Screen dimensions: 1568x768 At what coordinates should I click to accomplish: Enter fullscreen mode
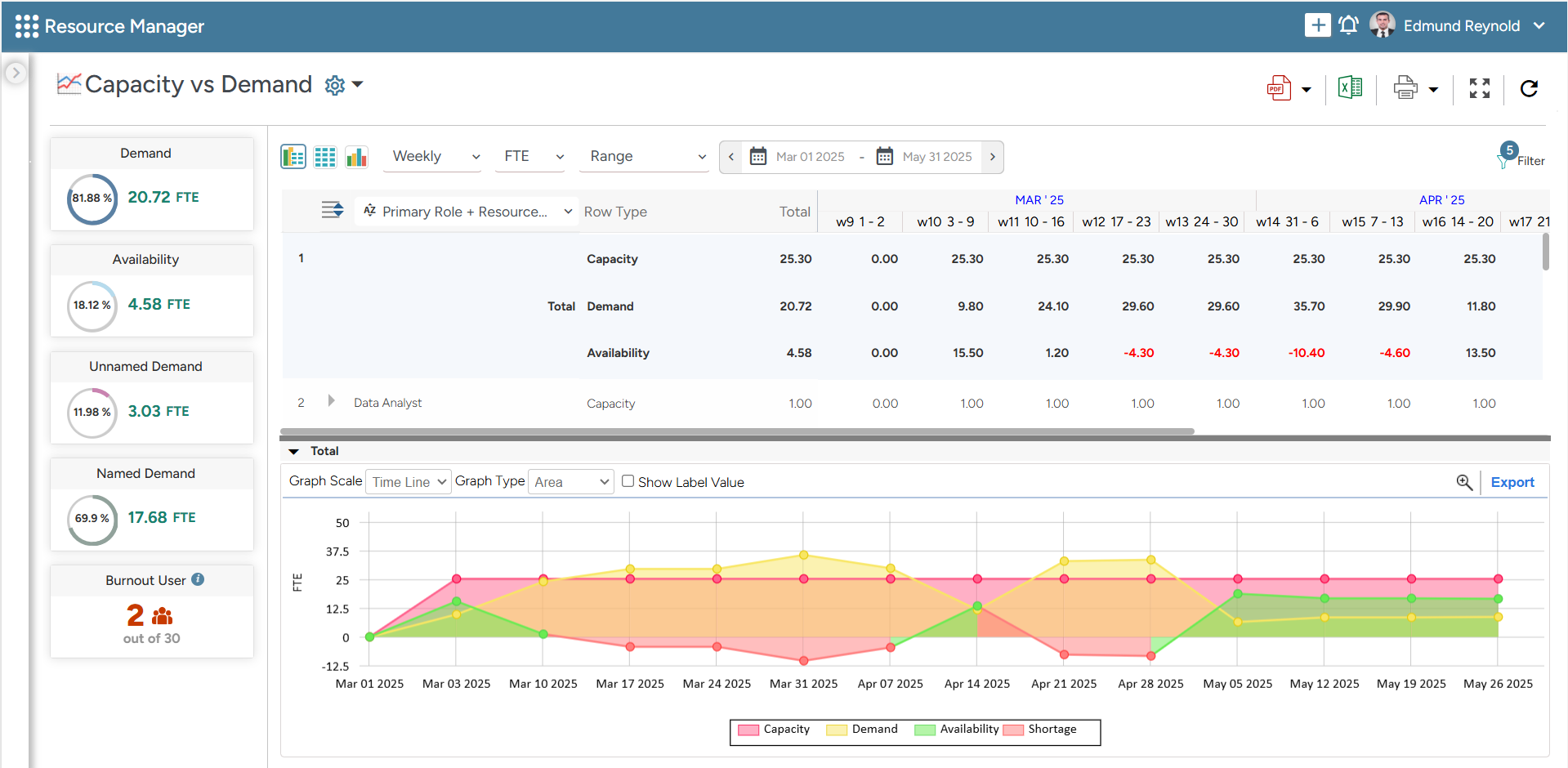pos(1479,88)
